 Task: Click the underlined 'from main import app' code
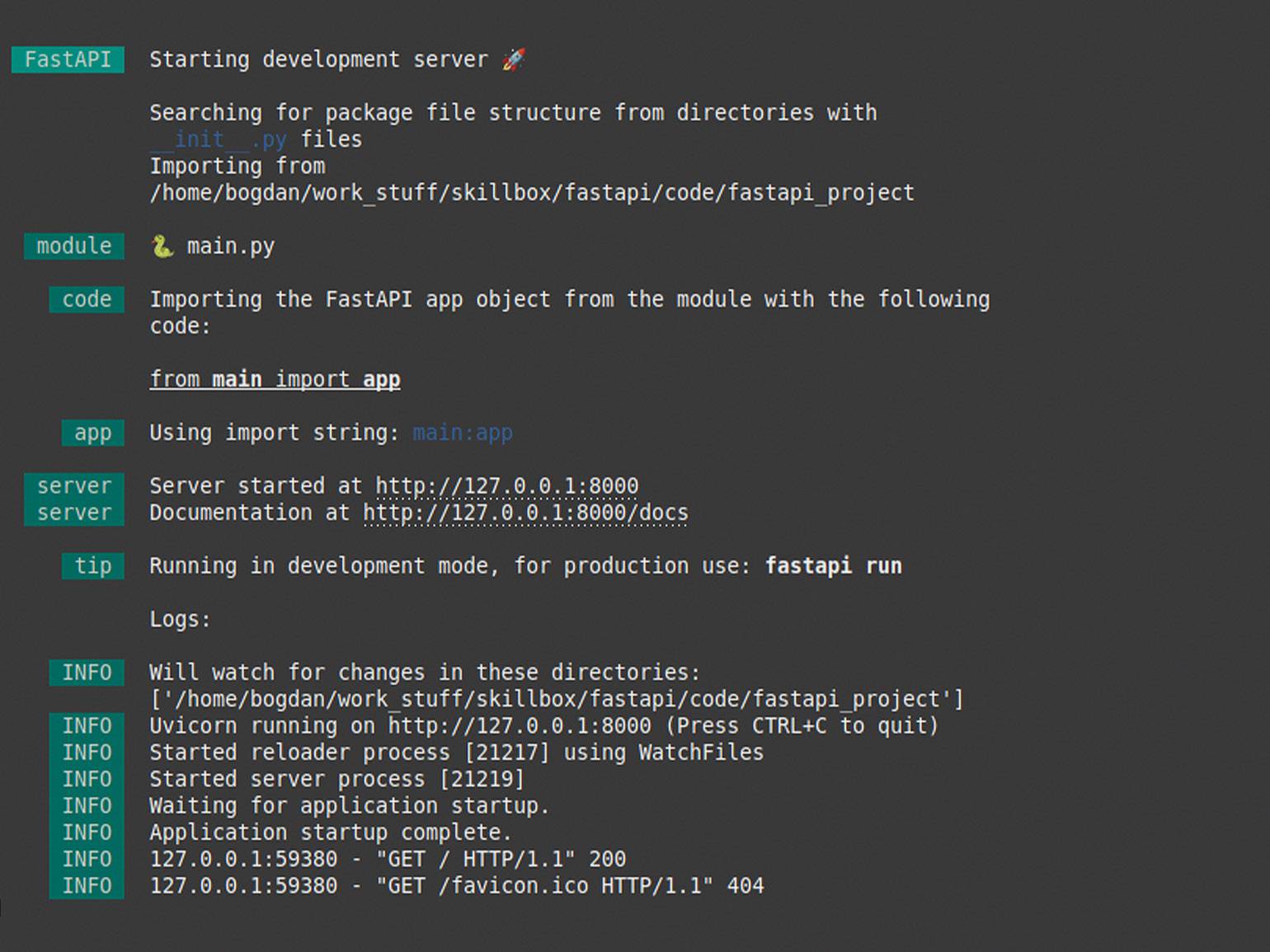click(x=275, y=379)
